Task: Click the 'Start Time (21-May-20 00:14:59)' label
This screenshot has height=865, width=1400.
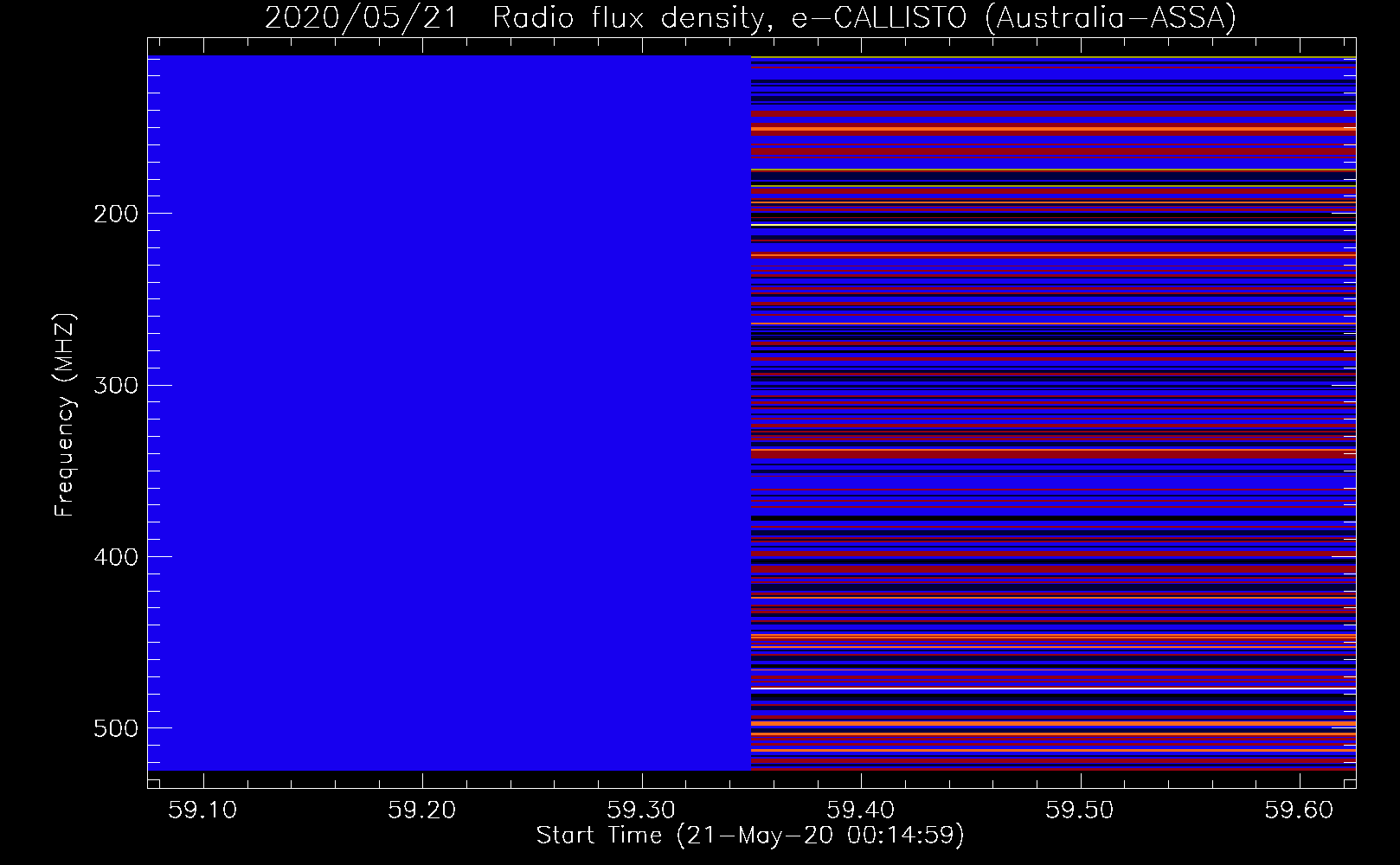Action: coord(750,836)
